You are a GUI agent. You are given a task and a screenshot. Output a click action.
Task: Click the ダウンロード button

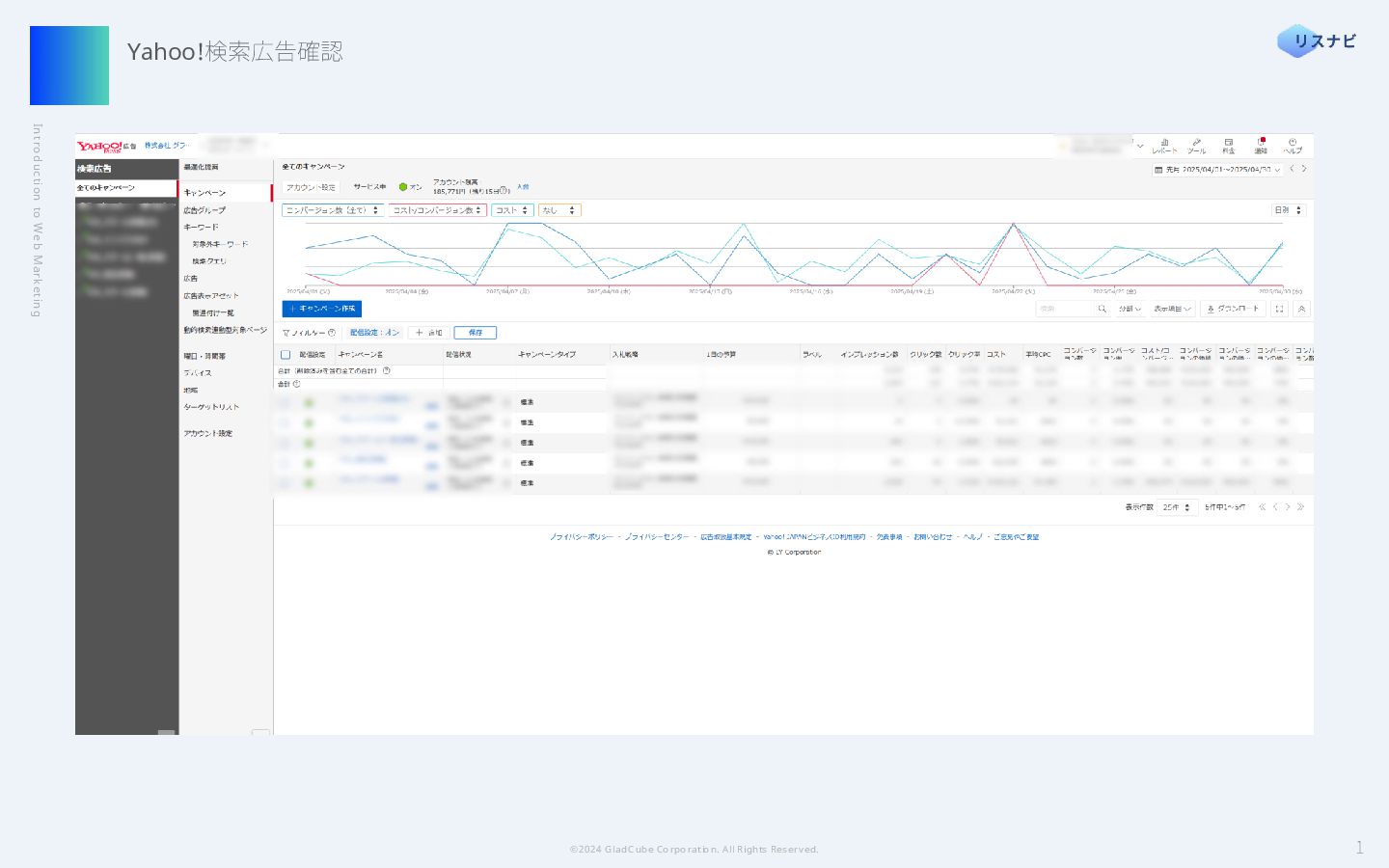pyautogui.click(x=1233, y=309)
